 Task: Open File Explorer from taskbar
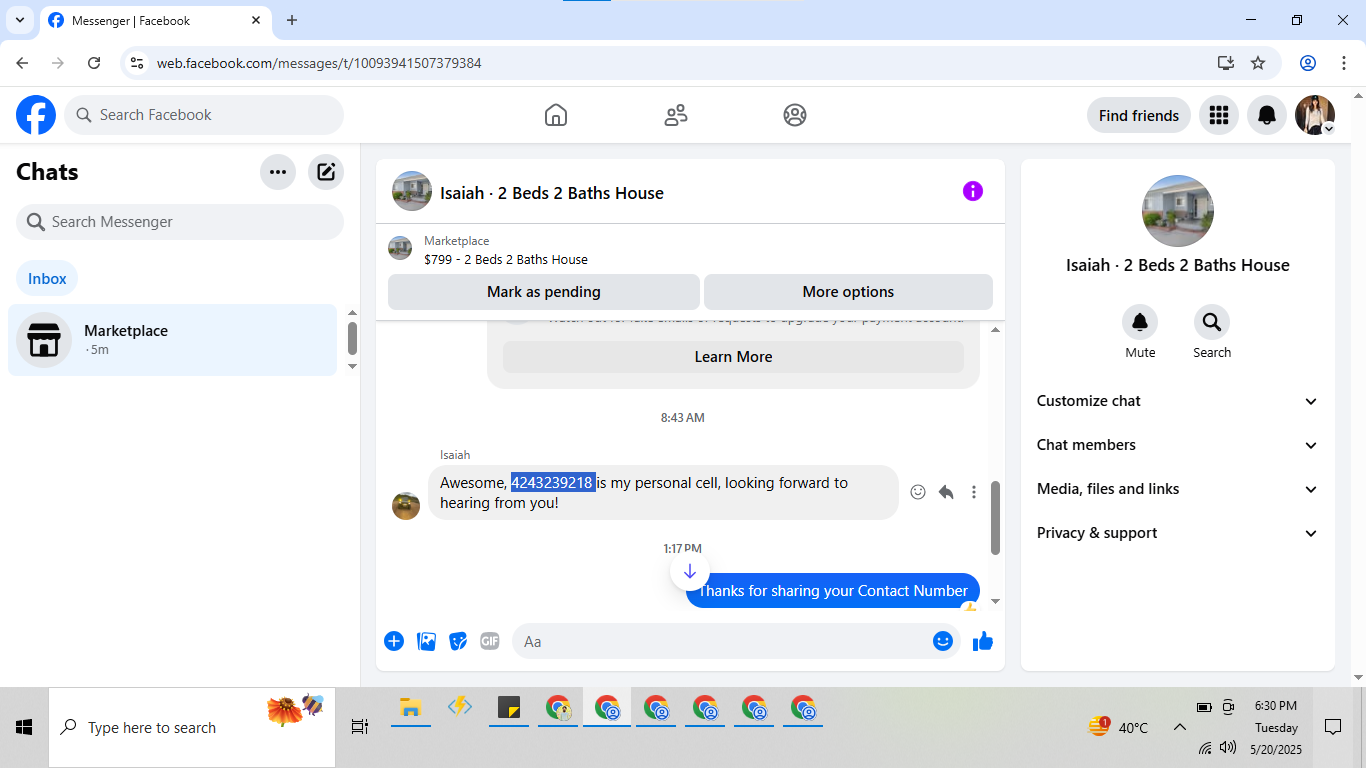[x=410, y=708]
